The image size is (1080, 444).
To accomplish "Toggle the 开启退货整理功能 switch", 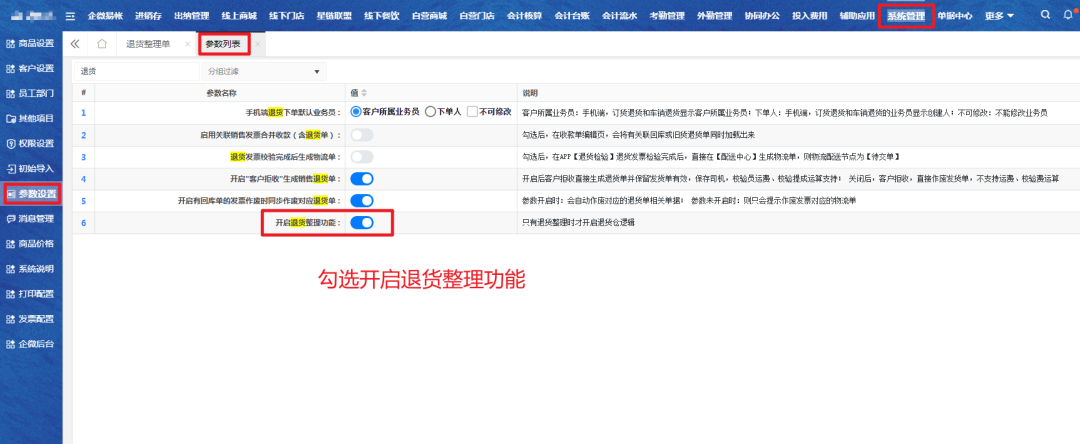I will click(361, 222).
